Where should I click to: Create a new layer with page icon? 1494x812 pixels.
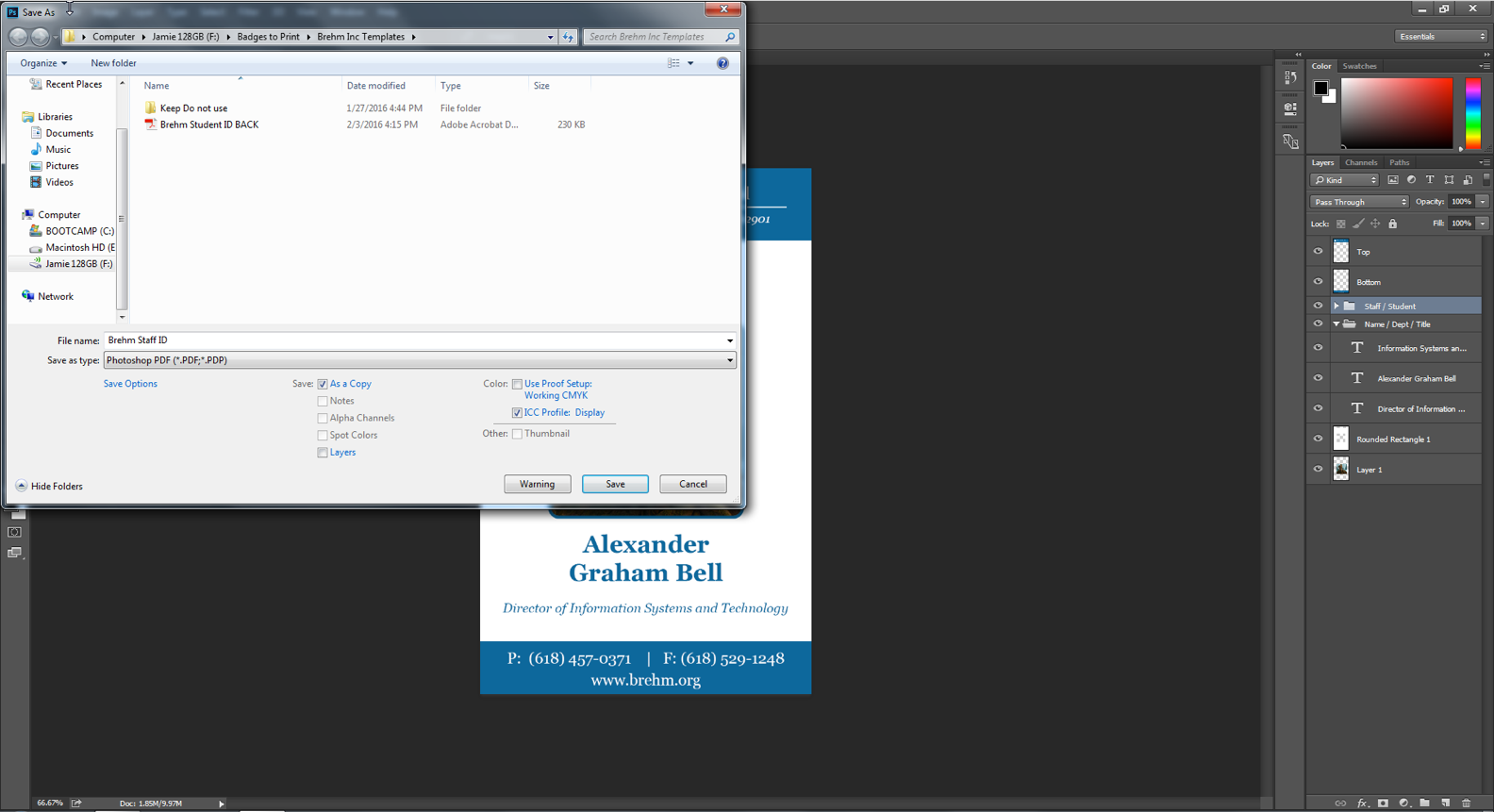pyautogui.click(x=1446, y=804)
